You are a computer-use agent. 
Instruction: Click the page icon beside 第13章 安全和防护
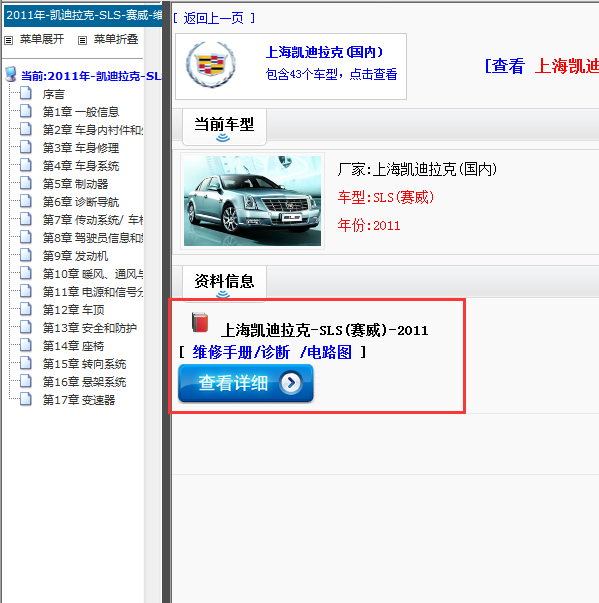[x=26, y=327]
